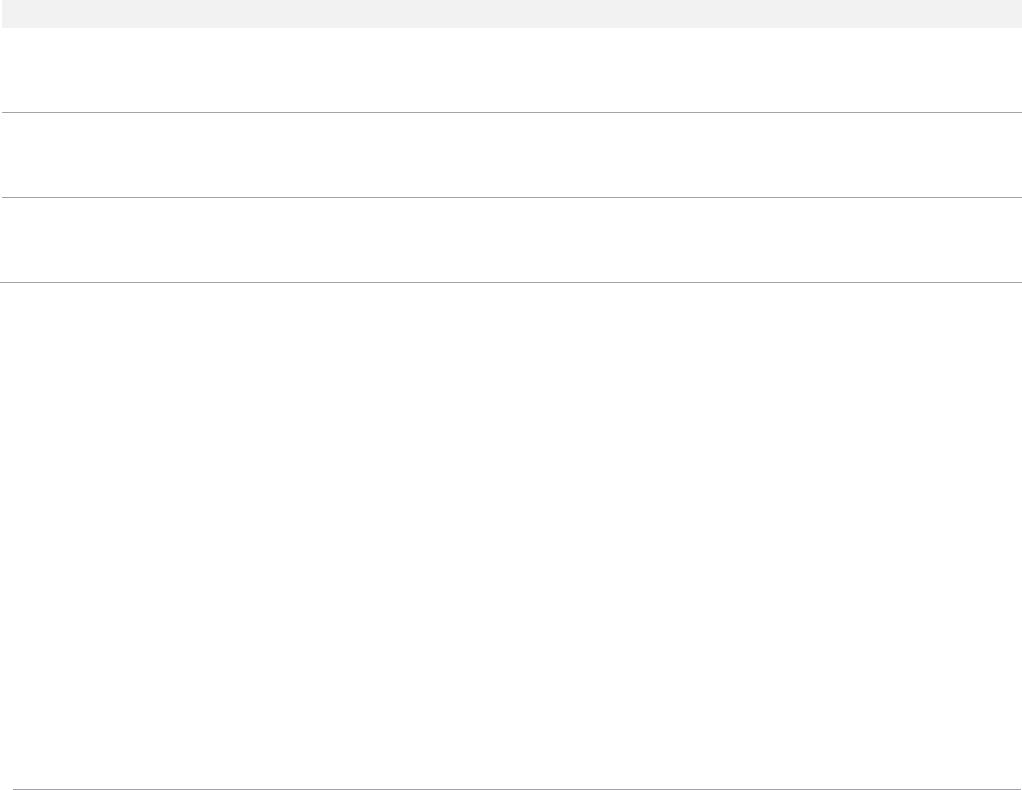This screenshot has height=790, width=1022.
Task: Click the divider line under the third row
Action: point(511,282)
